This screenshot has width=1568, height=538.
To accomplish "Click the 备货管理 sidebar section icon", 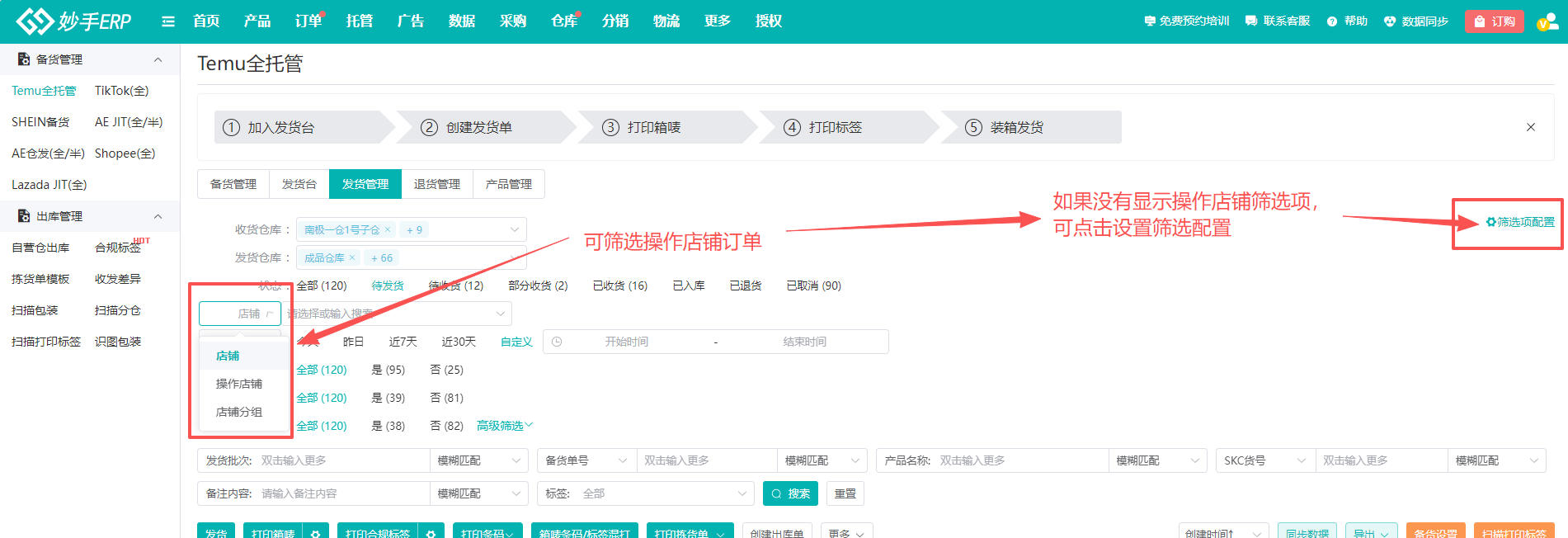I will click(x=24, y=59).
